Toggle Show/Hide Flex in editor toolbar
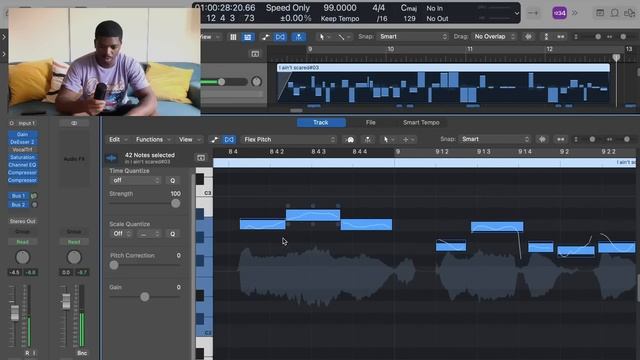This screenshot has height=360, width=640. (229, 140)
